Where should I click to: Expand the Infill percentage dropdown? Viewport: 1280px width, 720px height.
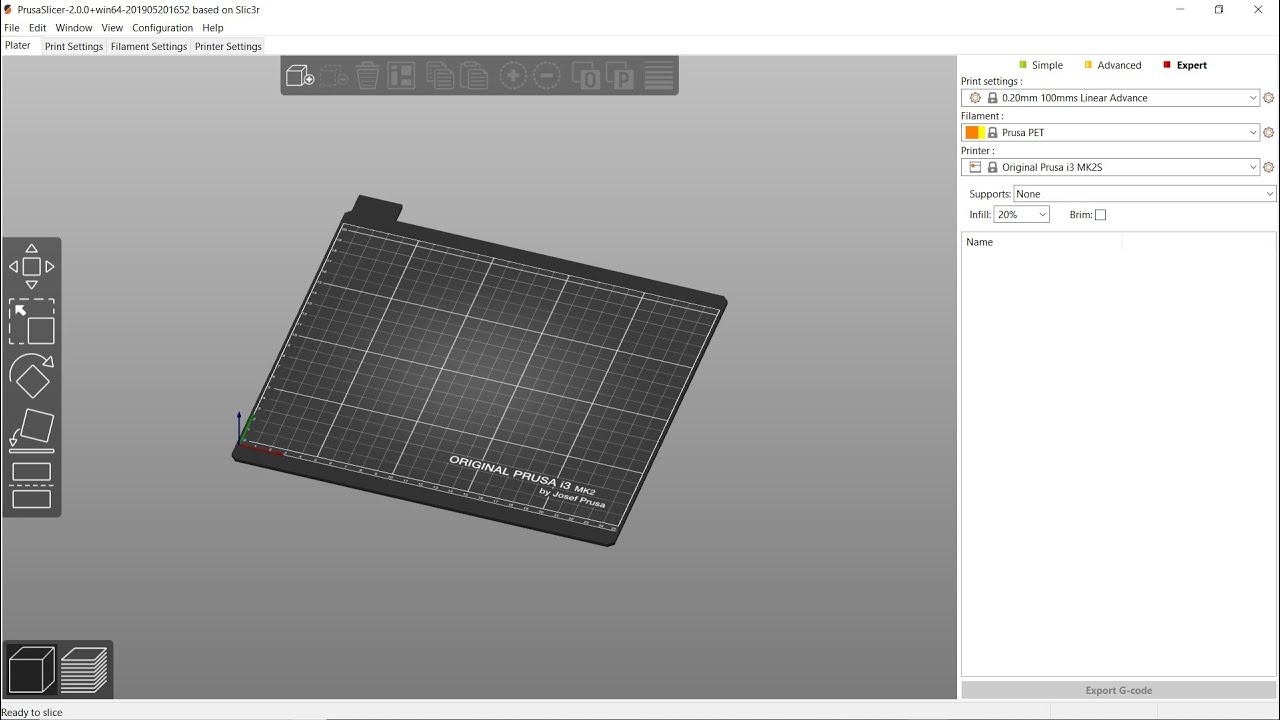point(1021,215)
